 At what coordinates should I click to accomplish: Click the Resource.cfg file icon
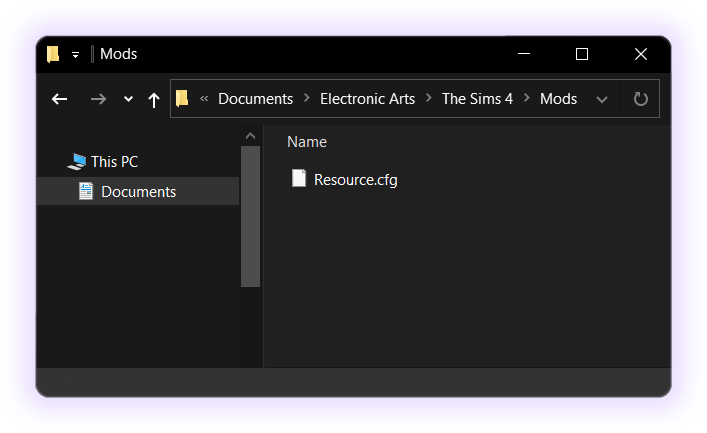pos(299,178)
